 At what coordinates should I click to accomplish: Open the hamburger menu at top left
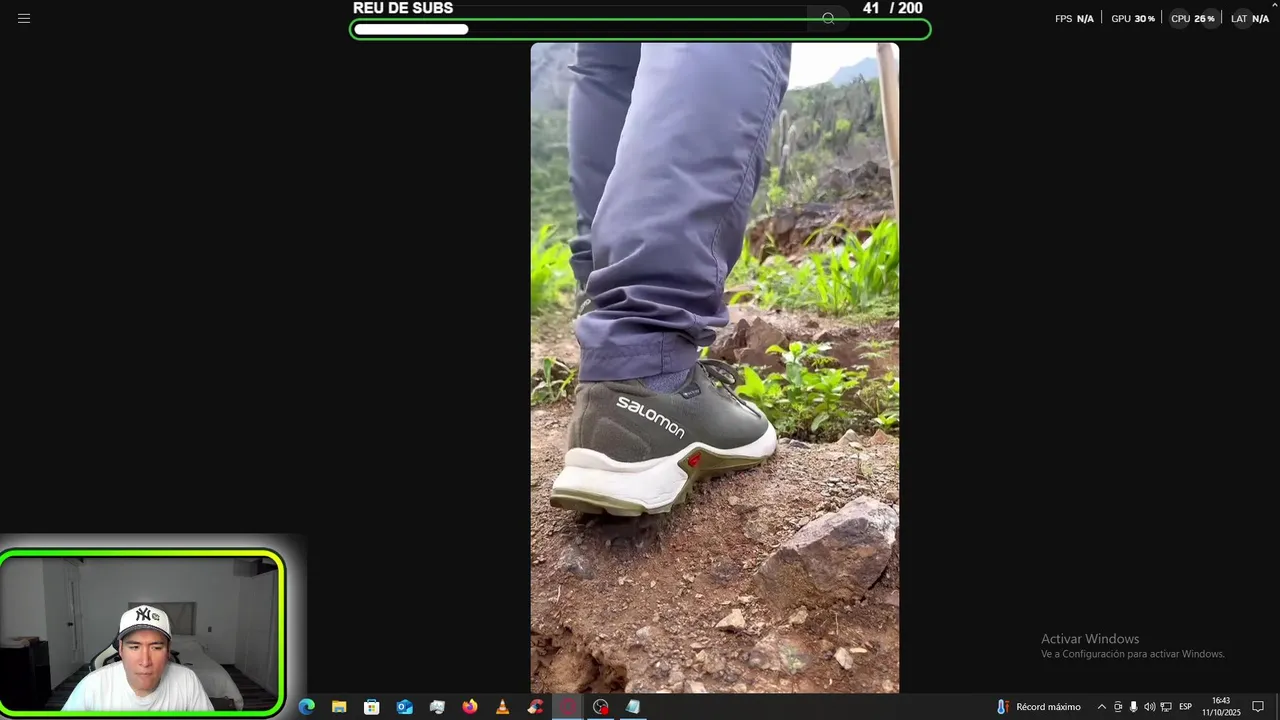(x=24, y=18)
